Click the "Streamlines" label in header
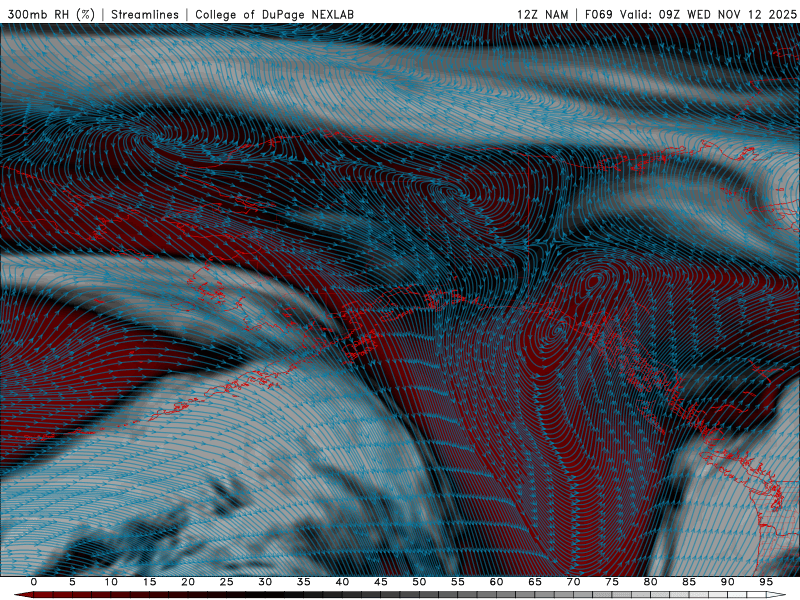This screenshot has width=800, height=600. [x=145, y=14]
